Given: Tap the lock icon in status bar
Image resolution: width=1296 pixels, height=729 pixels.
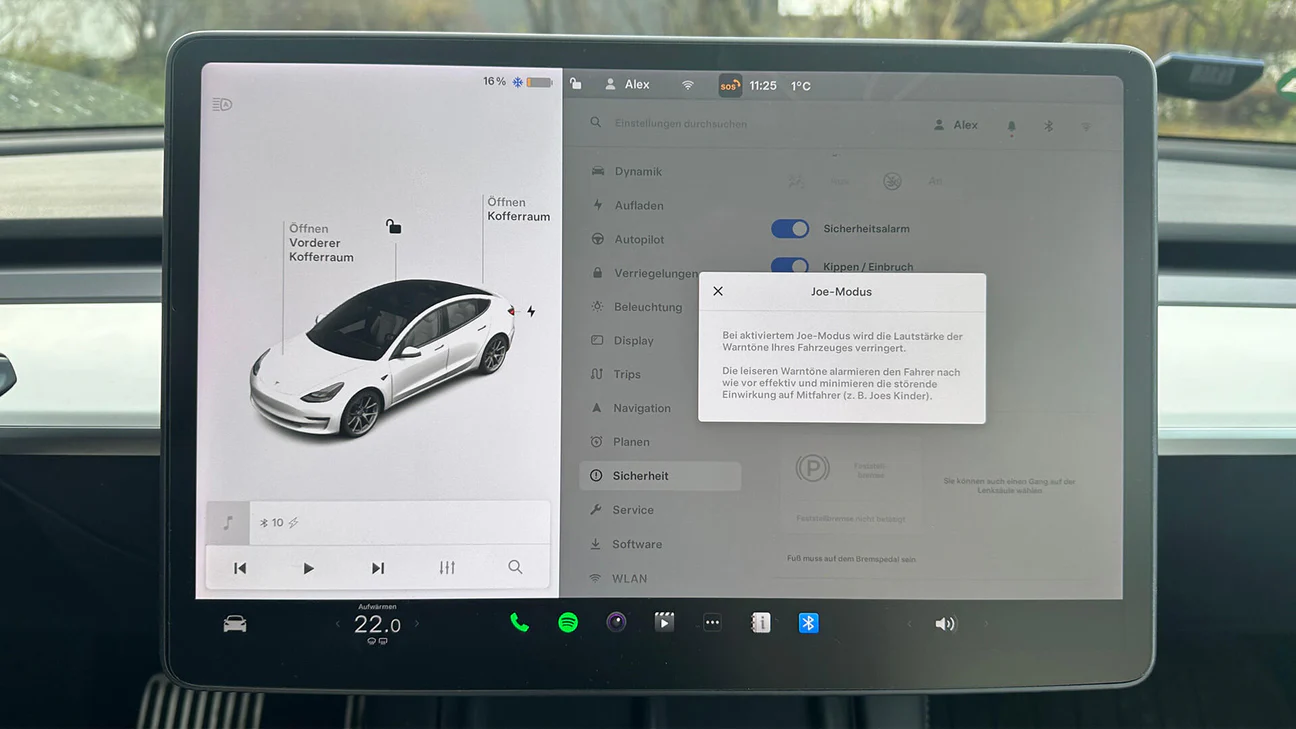Looking at the screenshot, I should tap(576, 84).
